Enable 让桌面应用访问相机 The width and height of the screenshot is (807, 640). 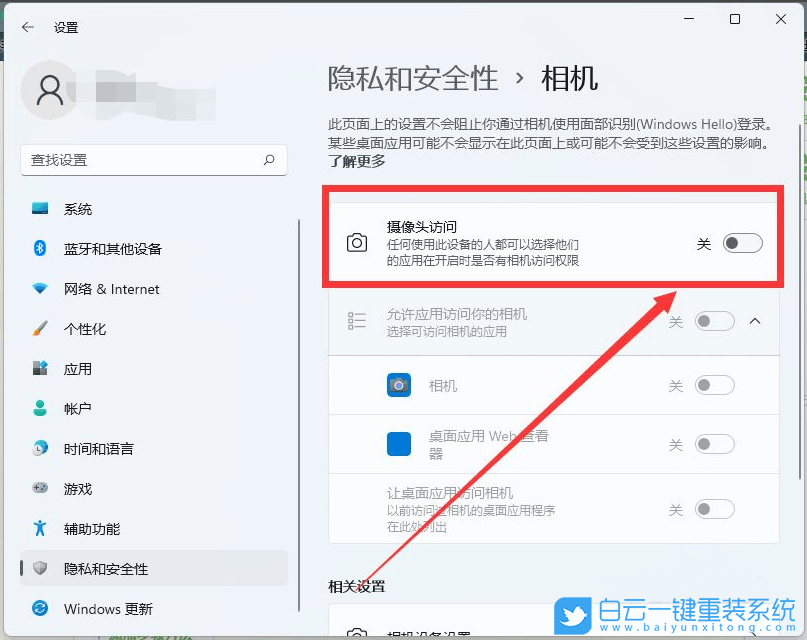tap(716, 509)
